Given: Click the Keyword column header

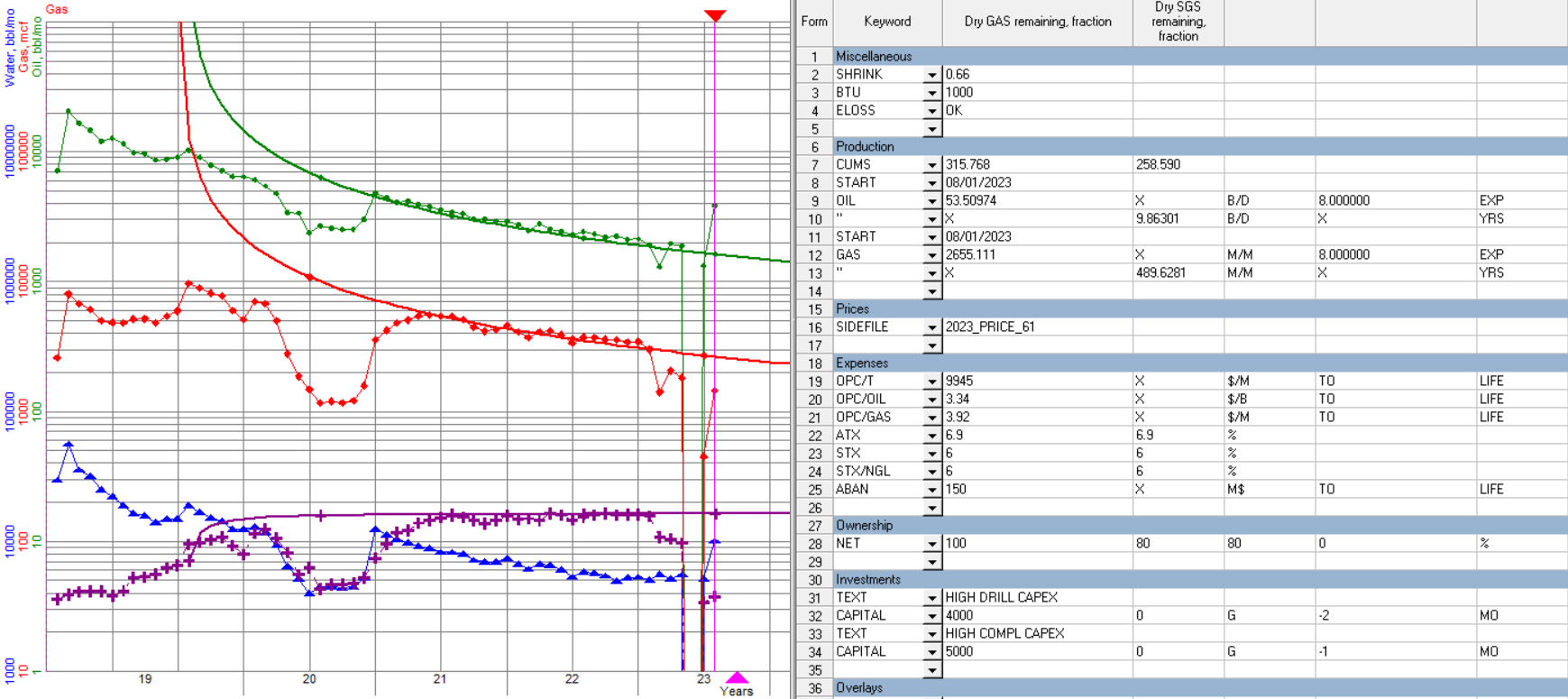Looking at the screenshot, I should point(887,23).
